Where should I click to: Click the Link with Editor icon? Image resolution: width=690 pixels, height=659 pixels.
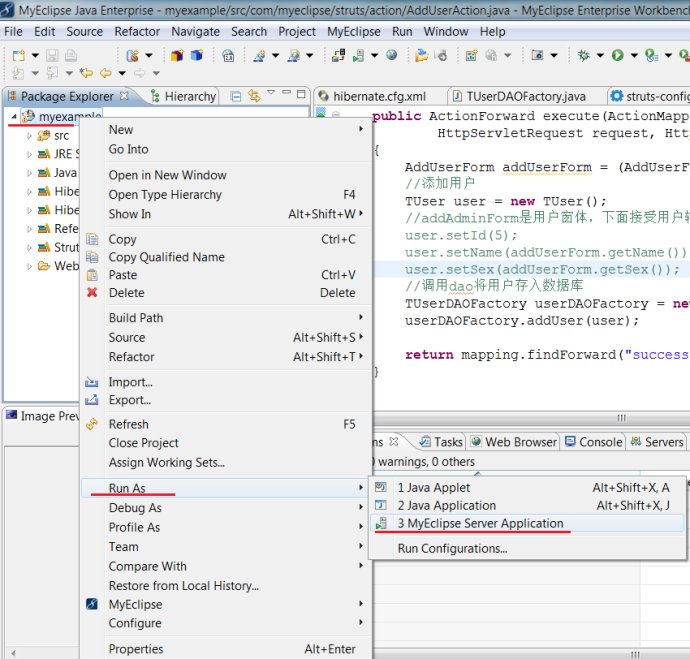click(x=254, y=97)
